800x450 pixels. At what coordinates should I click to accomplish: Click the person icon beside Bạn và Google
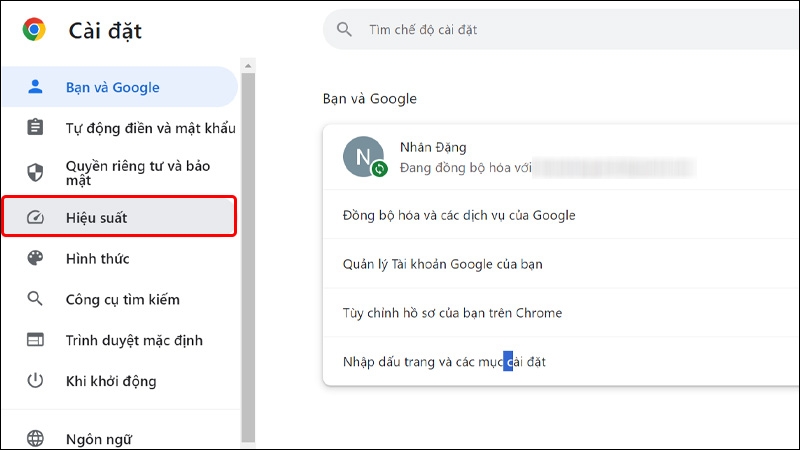coord(35,87)
